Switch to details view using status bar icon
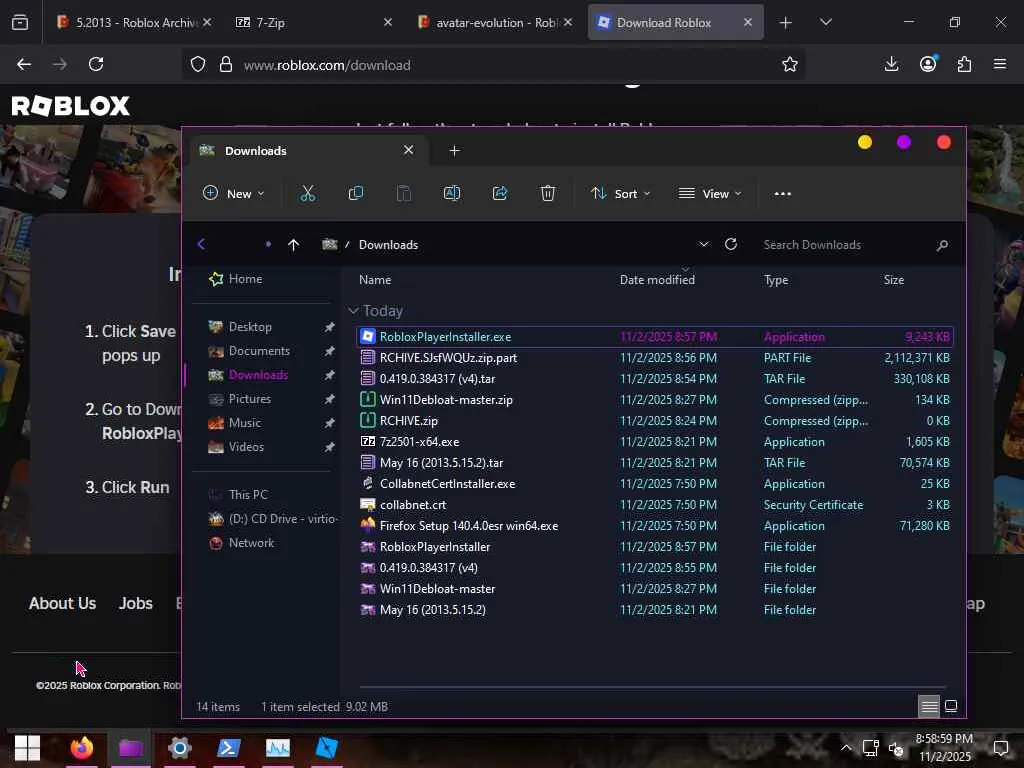 click(x=929, y=706)
